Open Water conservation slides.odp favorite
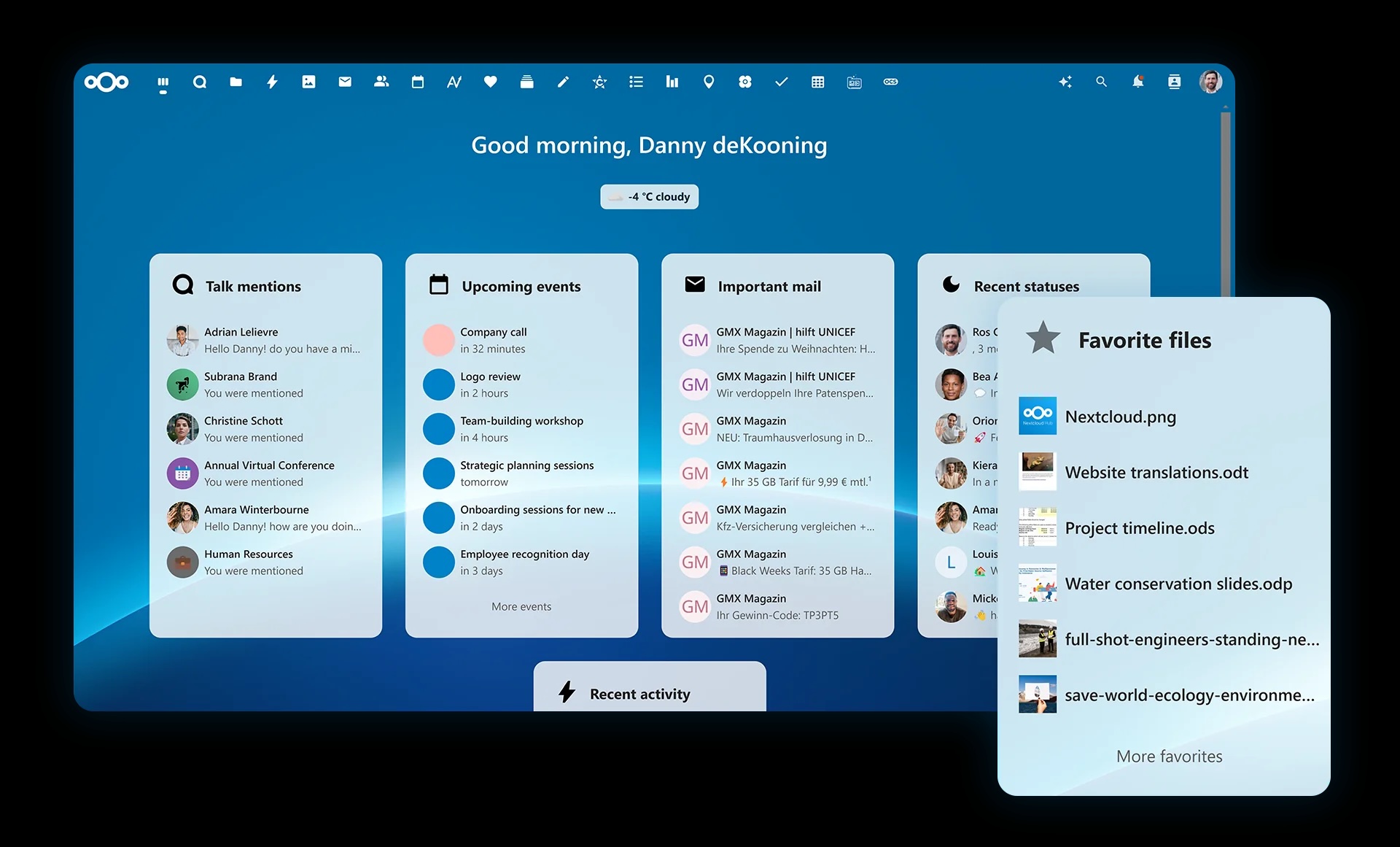The width and height of the screenshot is (1400, 847). click(x=1169, y=584)
